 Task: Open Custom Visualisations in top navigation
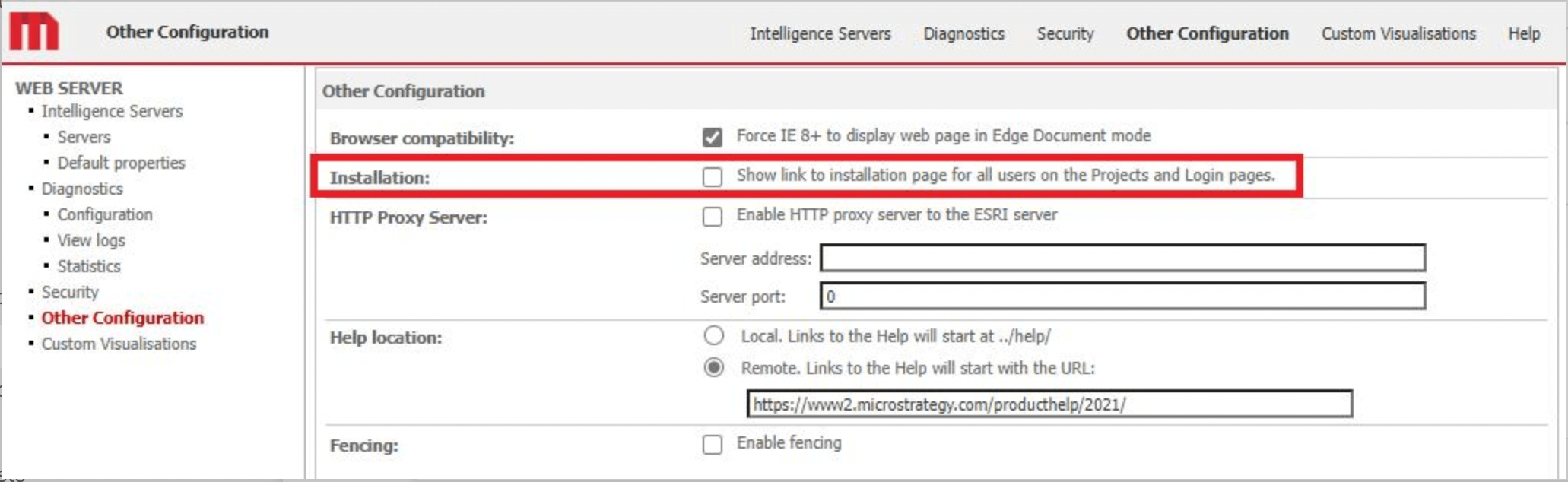tap(1398, 33)
